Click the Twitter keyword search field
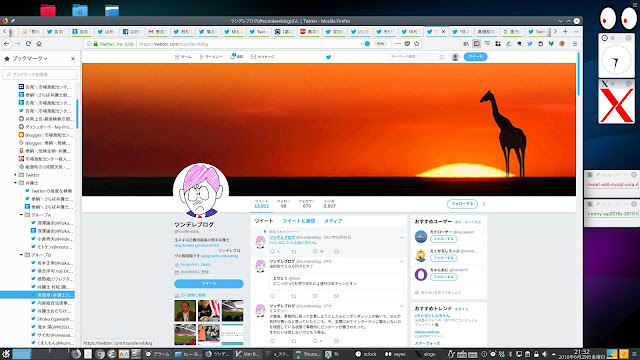This screenshot has height=360, width=640. (417, 57)
